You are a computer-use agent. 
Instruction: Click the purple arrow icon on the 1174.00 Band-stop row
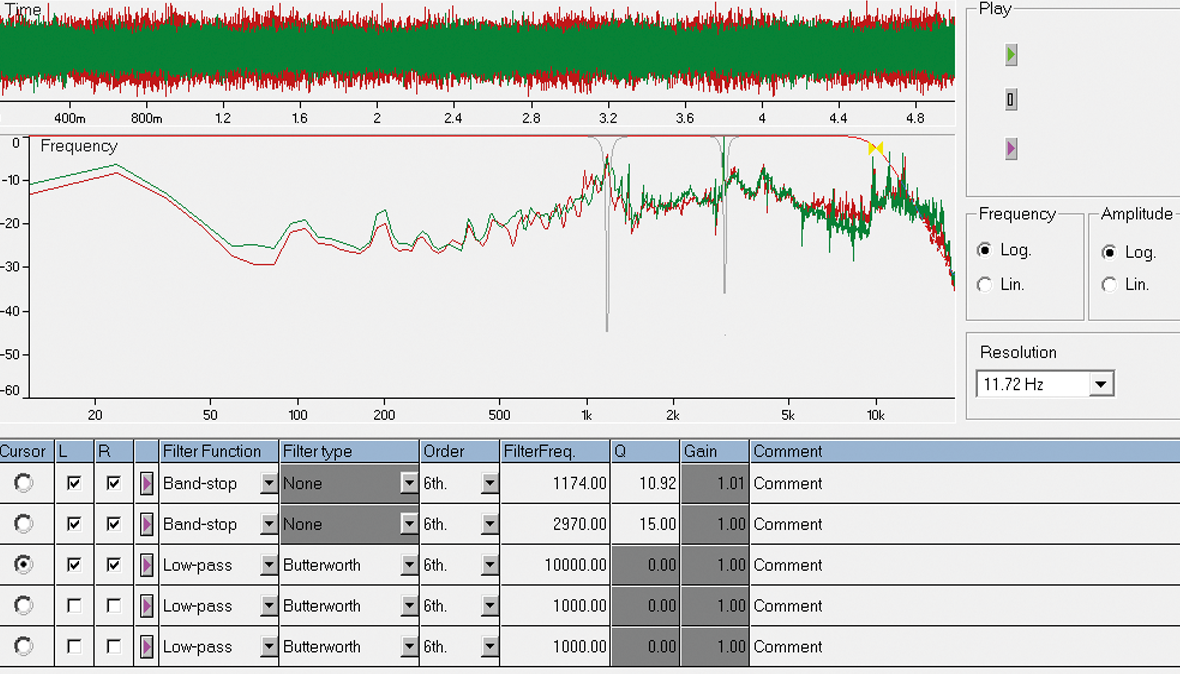[147, 484]
